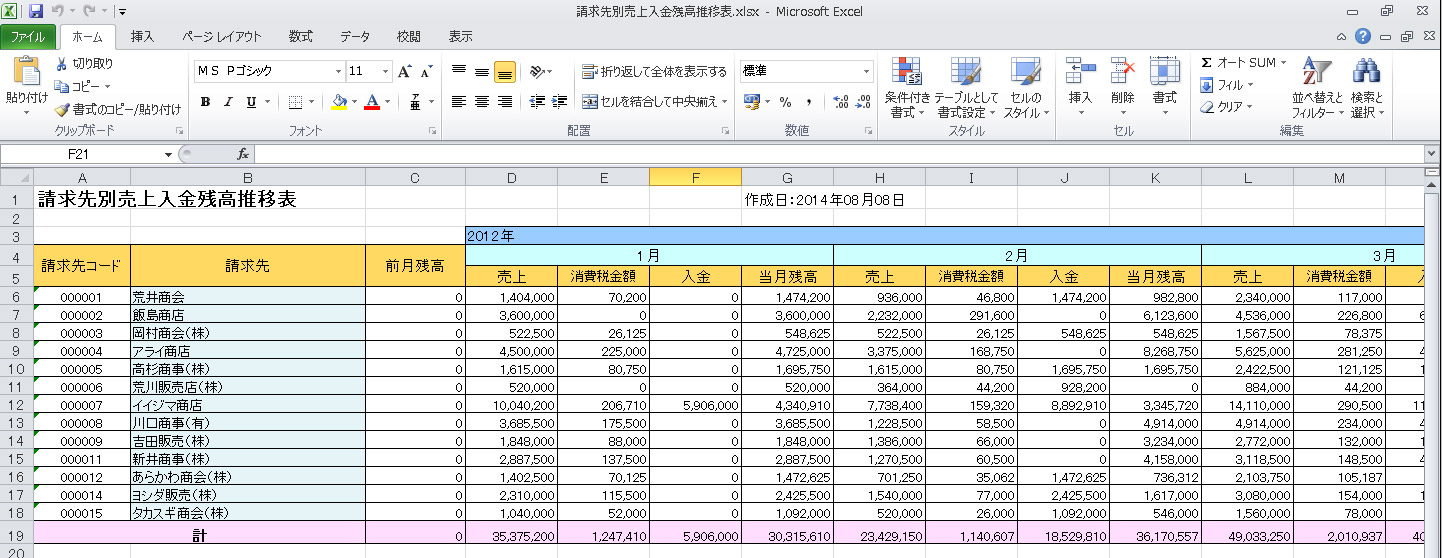Click the align text right icon
The image size is (1442, 558).
tap(505, 101)
